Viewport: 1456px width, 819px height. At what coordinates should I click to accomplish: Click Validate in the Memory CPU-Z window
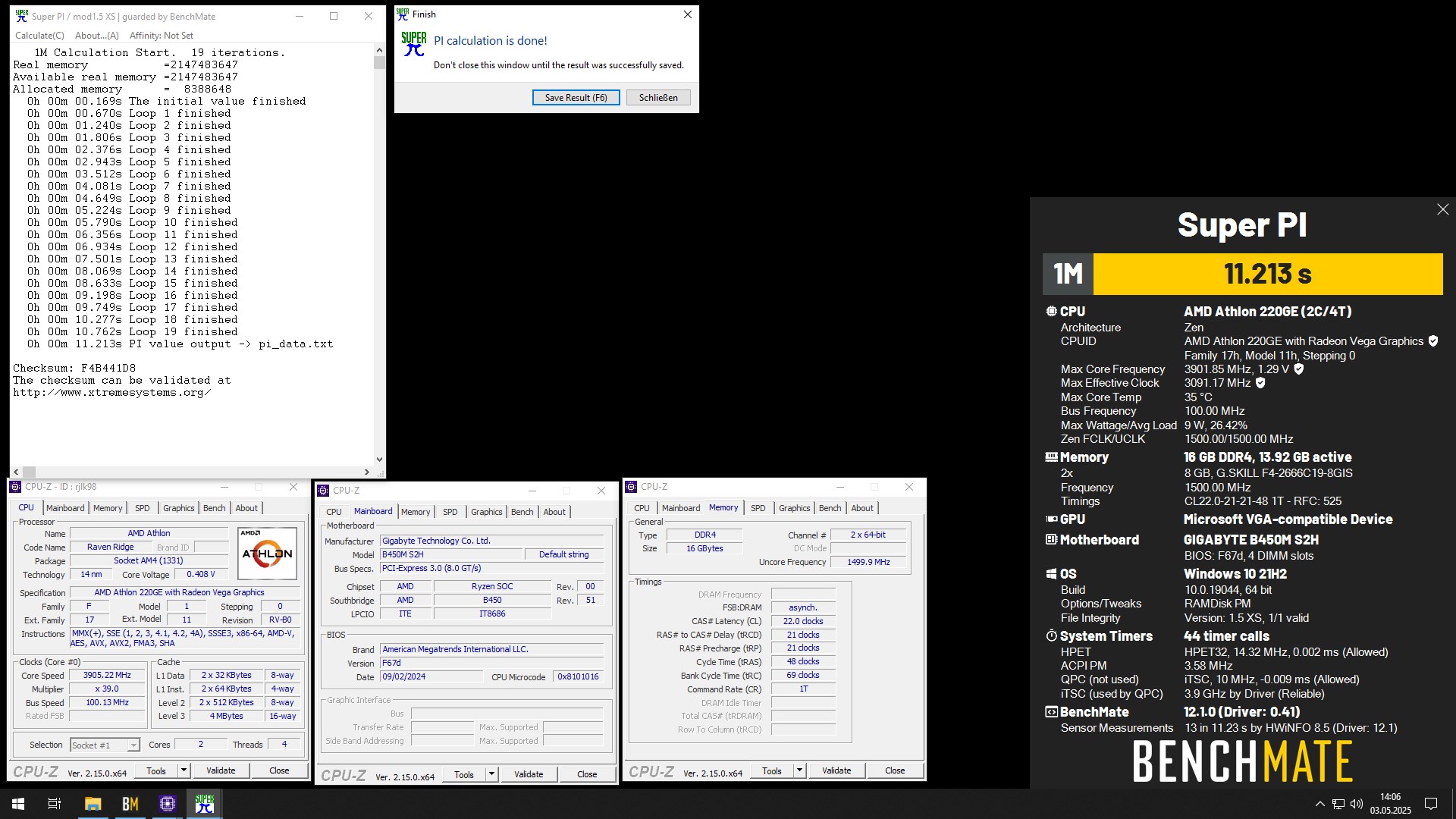tap(836, 770)
